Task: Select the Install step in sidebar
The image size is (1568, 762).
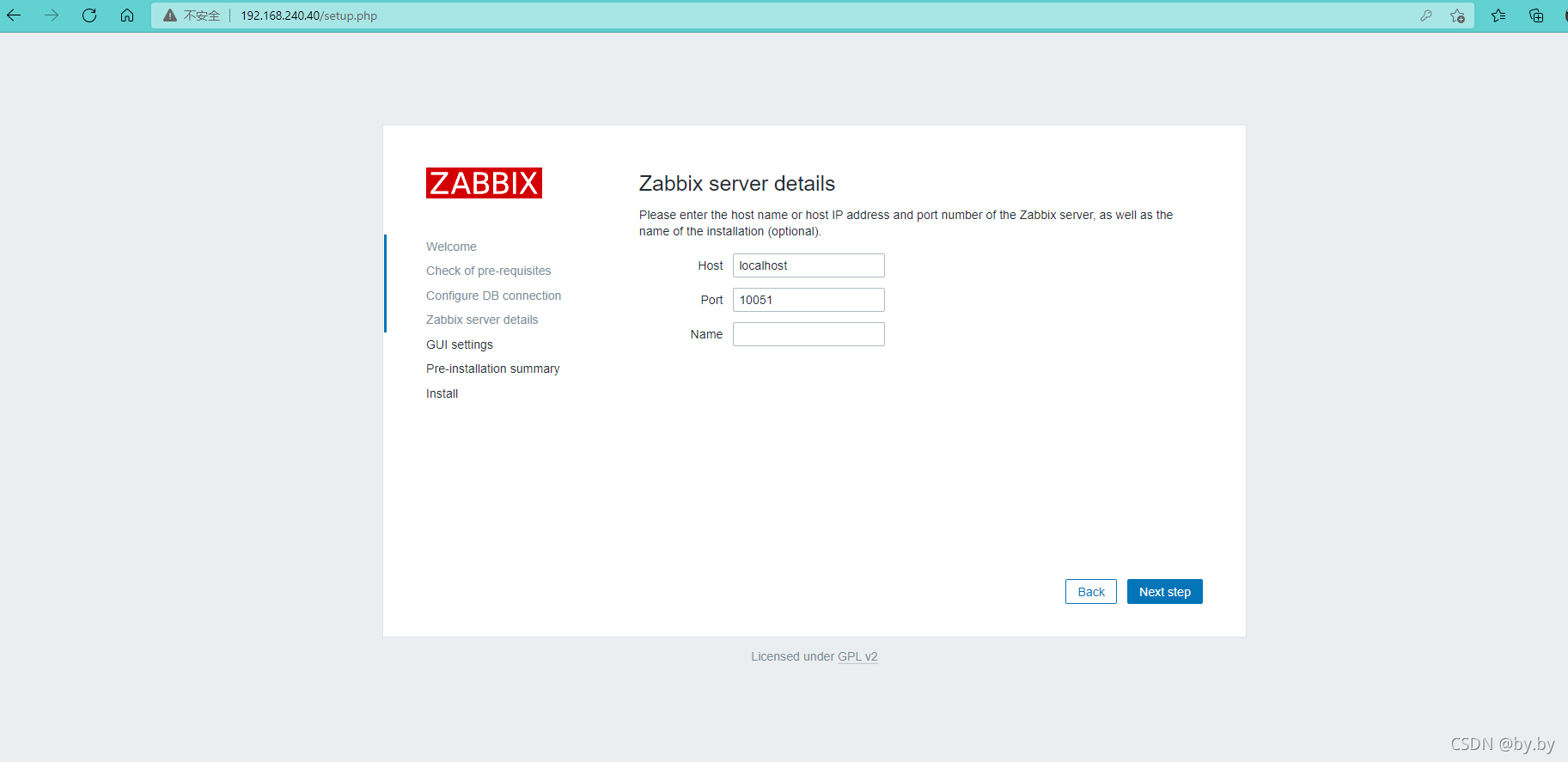Action: pyautogui.click(x=442, y=393)
